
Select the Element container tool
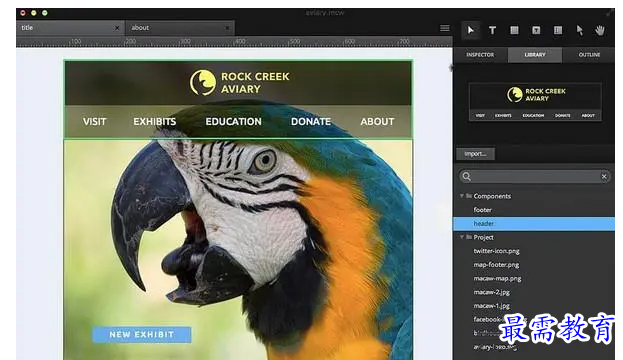514,30
